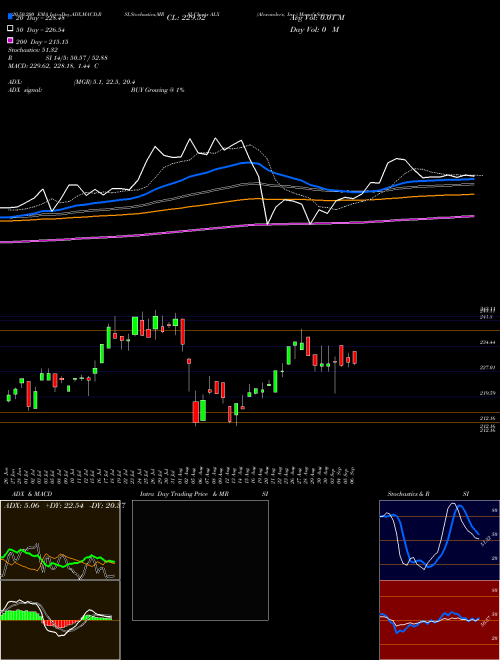Click the blue 20 Day legend swatch

[10, 16]
